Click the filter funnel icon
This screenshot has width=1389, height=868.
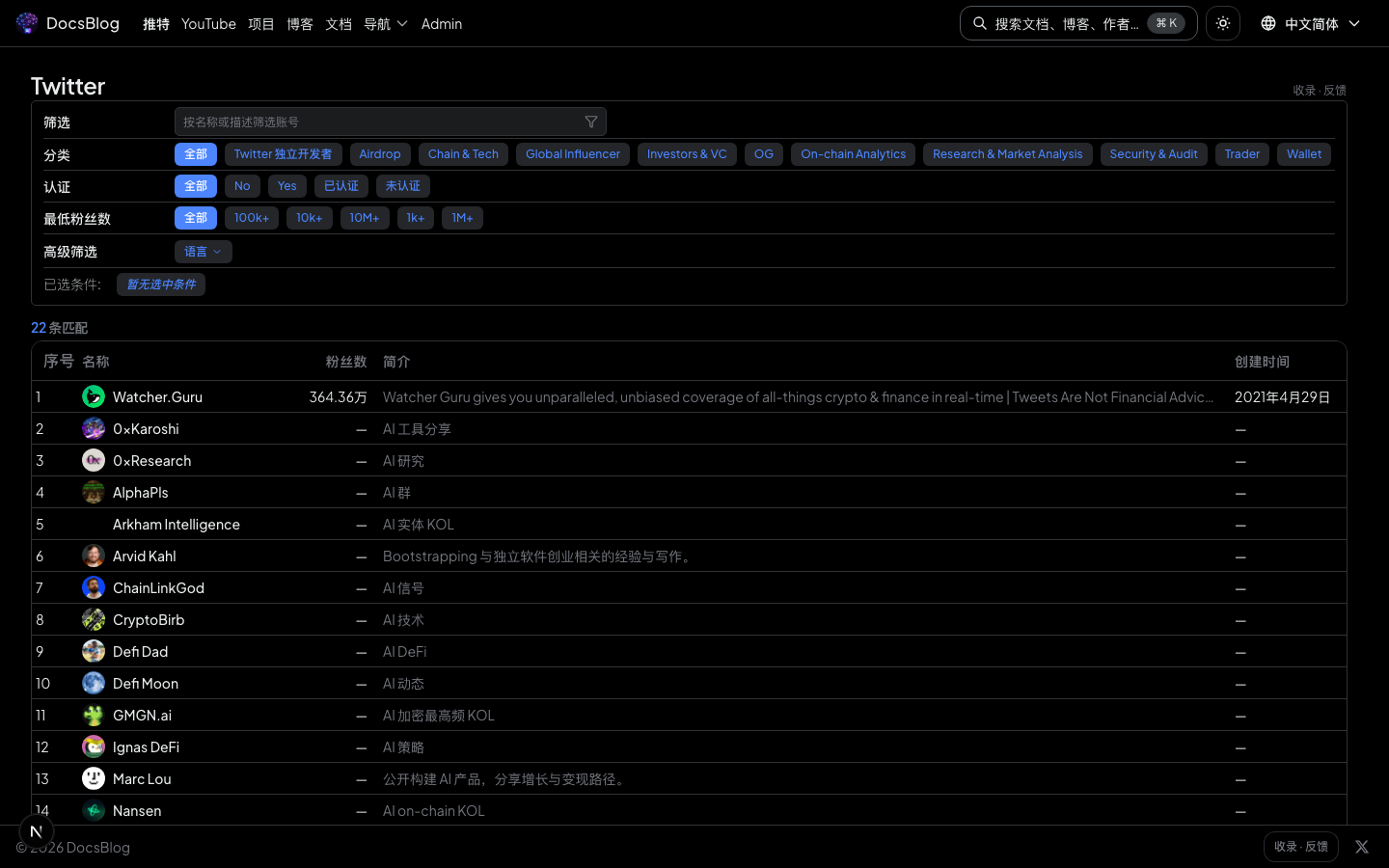point(590,122)
